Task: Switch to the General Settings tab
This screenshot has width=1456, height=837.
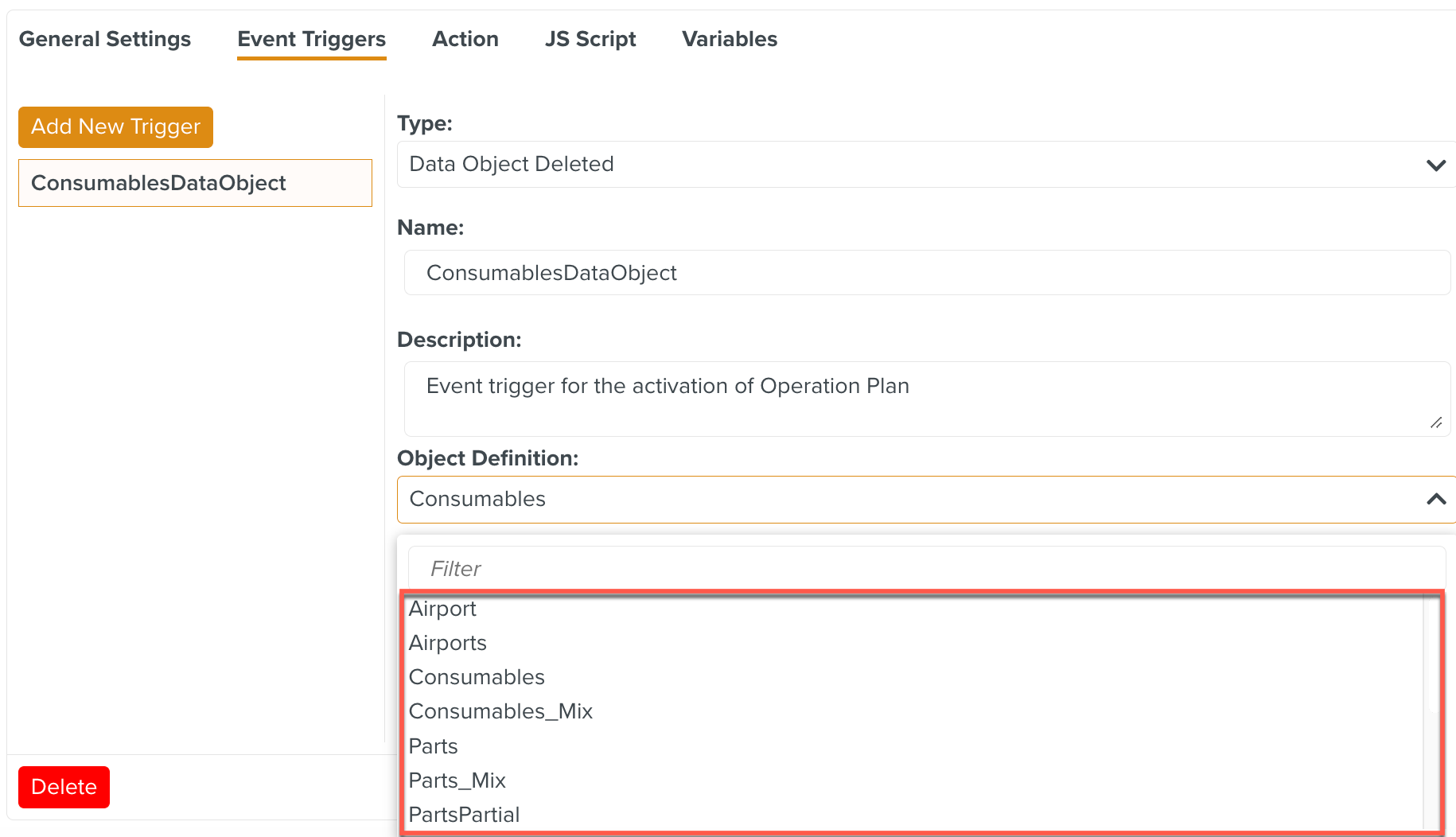Action: click(104, 38)
